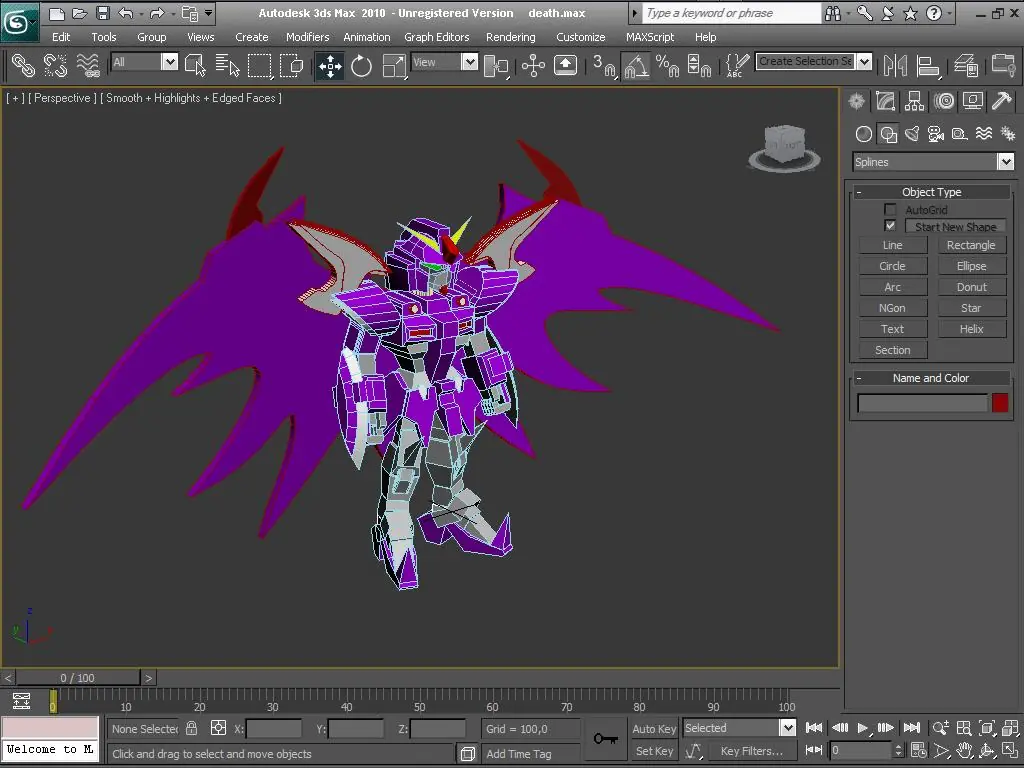Open the MAXScript menu

pos(650,37)
